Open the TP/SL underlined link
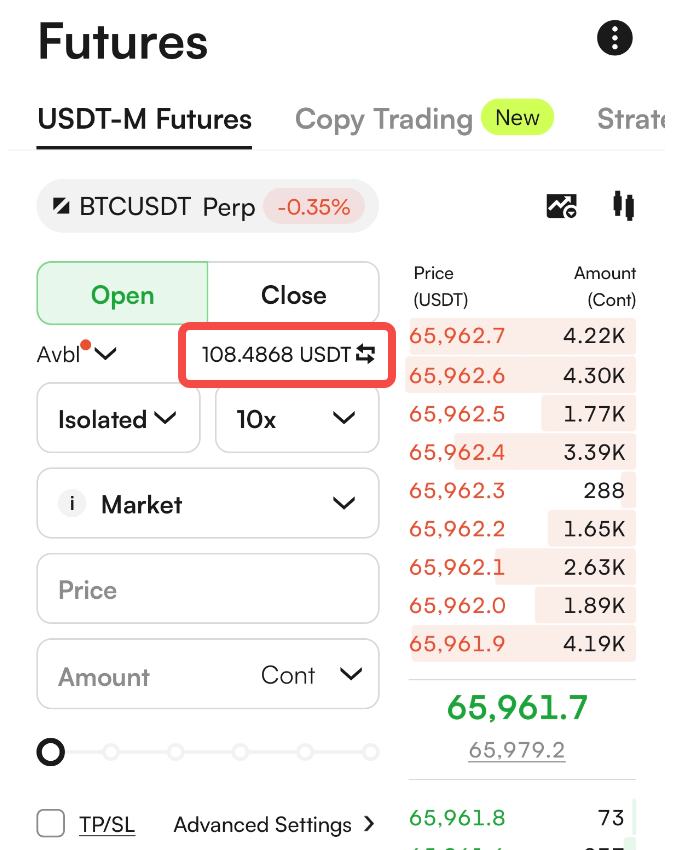The image size is (682, 850). (107, 824)
